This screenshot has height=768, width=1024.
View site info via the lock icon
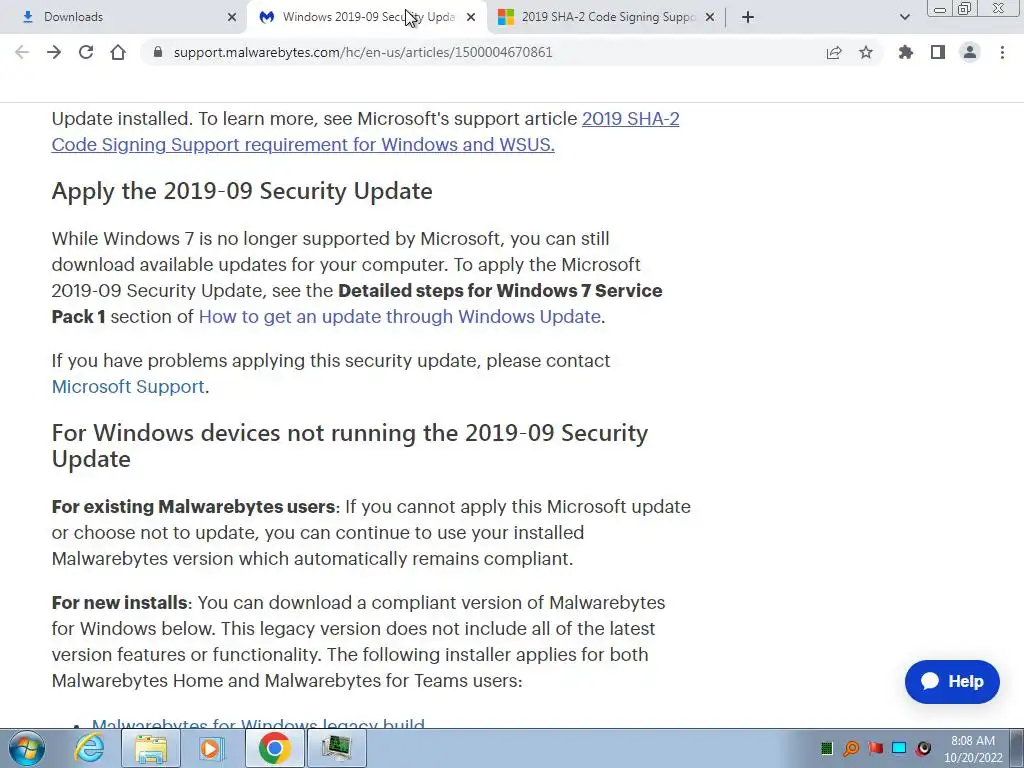(157, 52)
